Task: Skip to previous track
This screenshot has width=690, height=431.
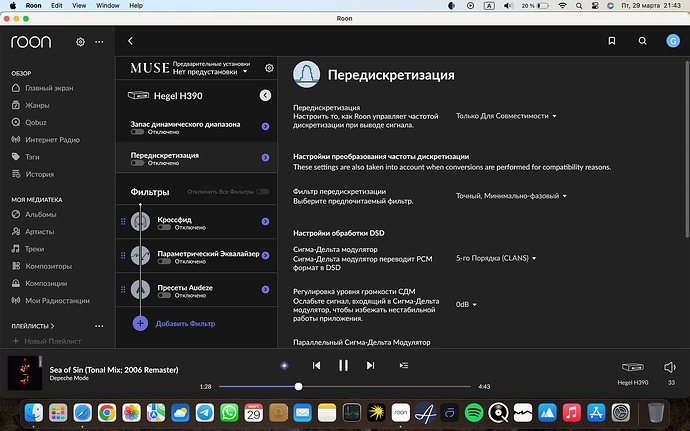Action: tap(316, 365)
